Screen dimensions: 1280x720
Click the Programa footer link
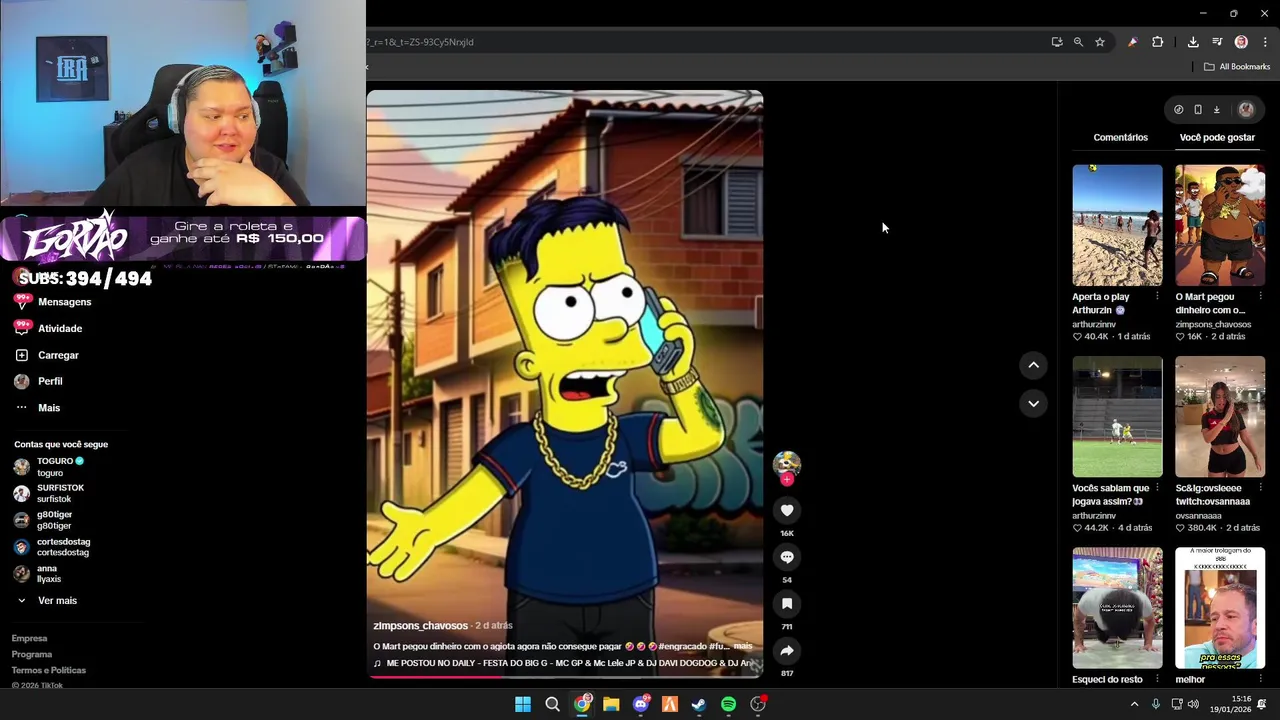point(32,654)
